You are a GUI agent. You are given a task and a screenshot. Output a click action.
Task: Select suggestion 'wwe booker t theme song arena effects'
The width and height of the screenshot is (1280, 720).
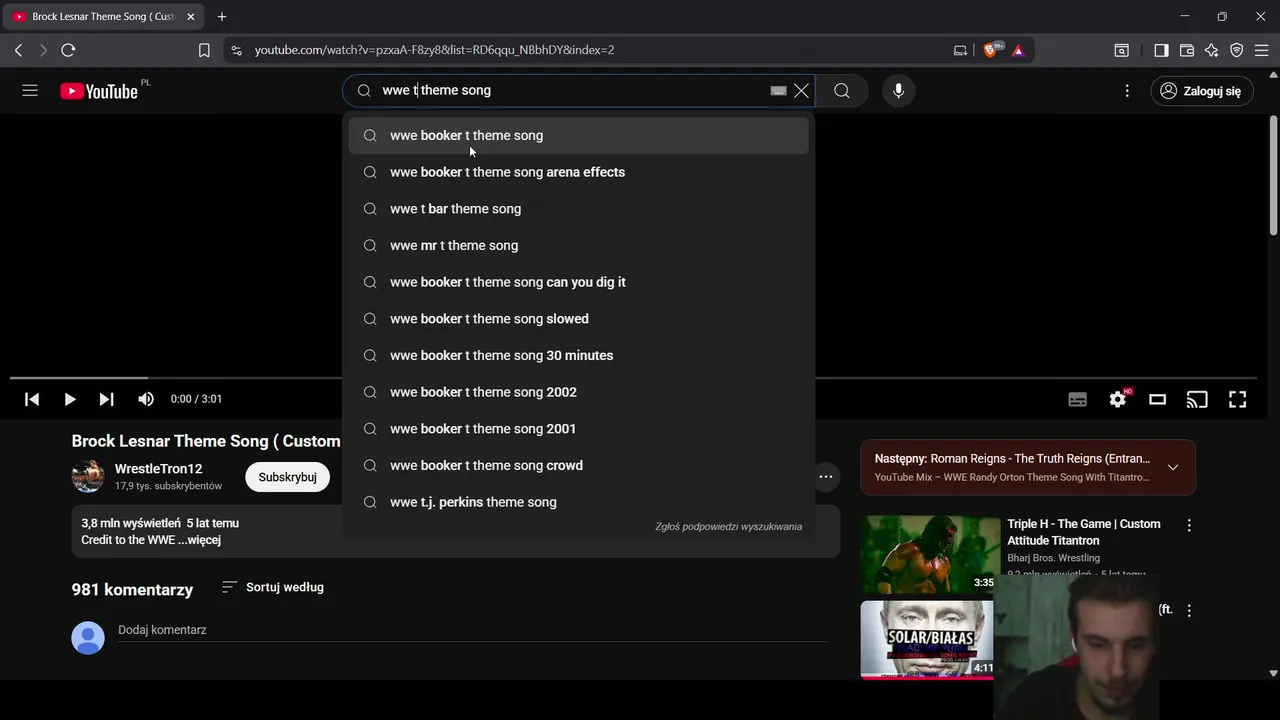pyautogui.click(x=578, y=172)
